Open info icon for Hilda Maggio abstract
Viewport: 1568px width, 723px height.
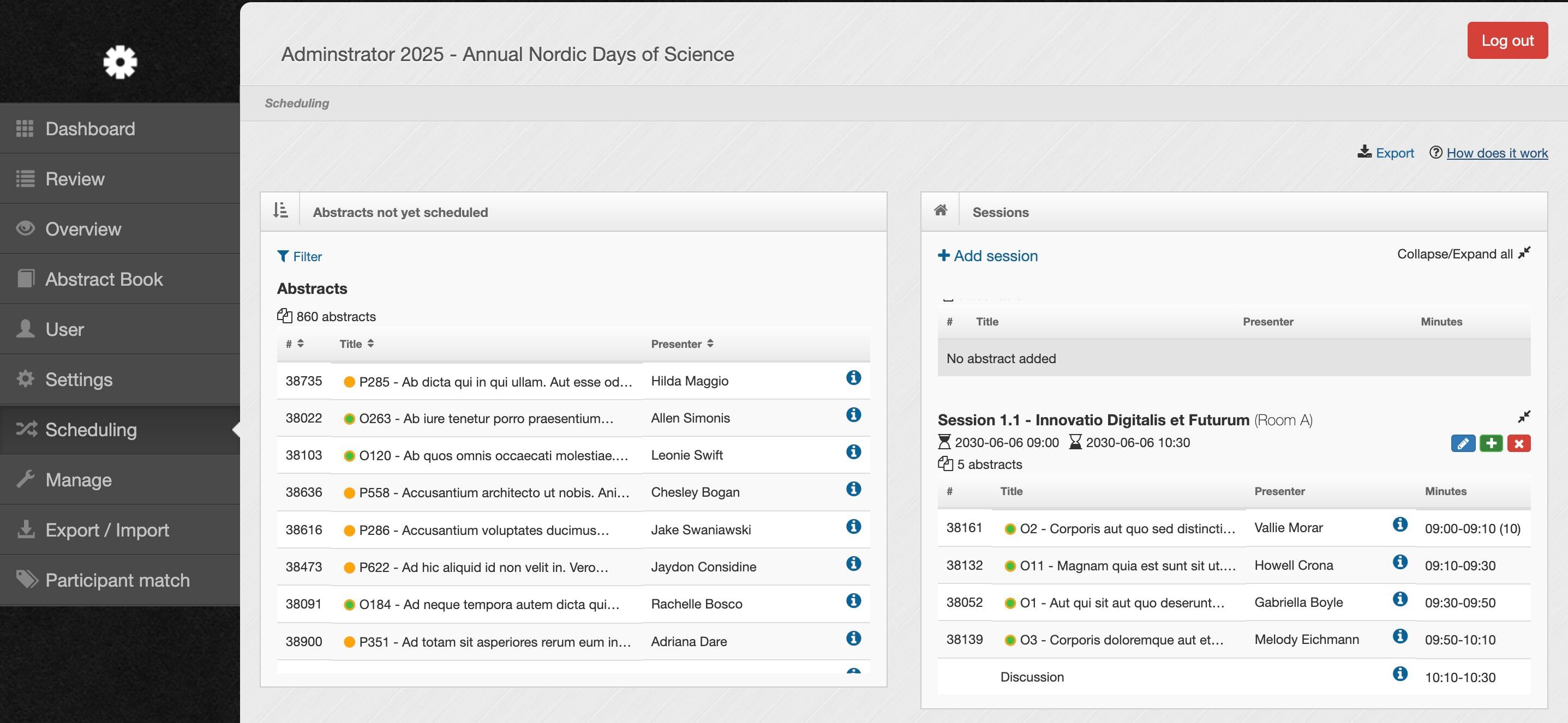853,378
